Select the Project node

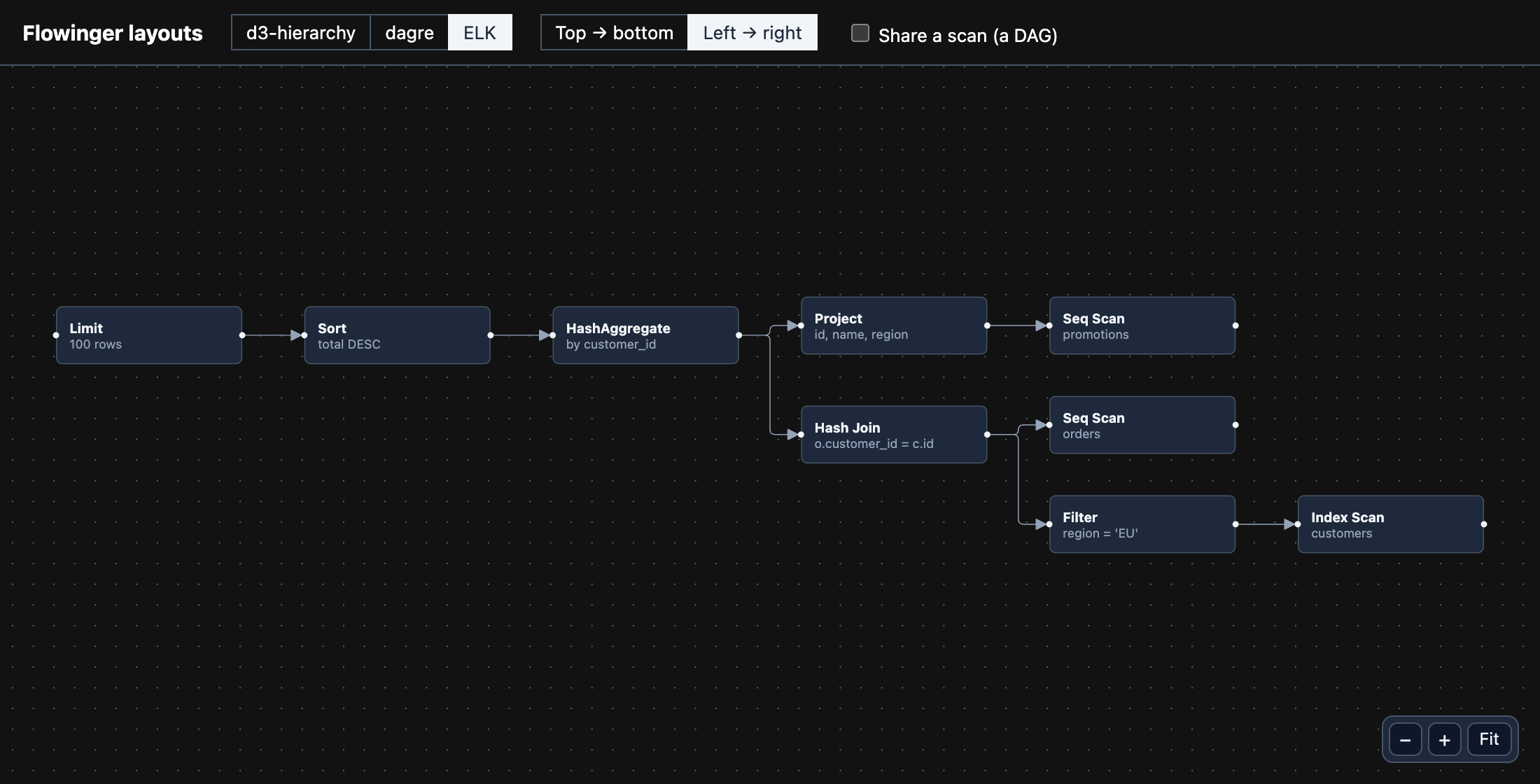click(894, 325)
